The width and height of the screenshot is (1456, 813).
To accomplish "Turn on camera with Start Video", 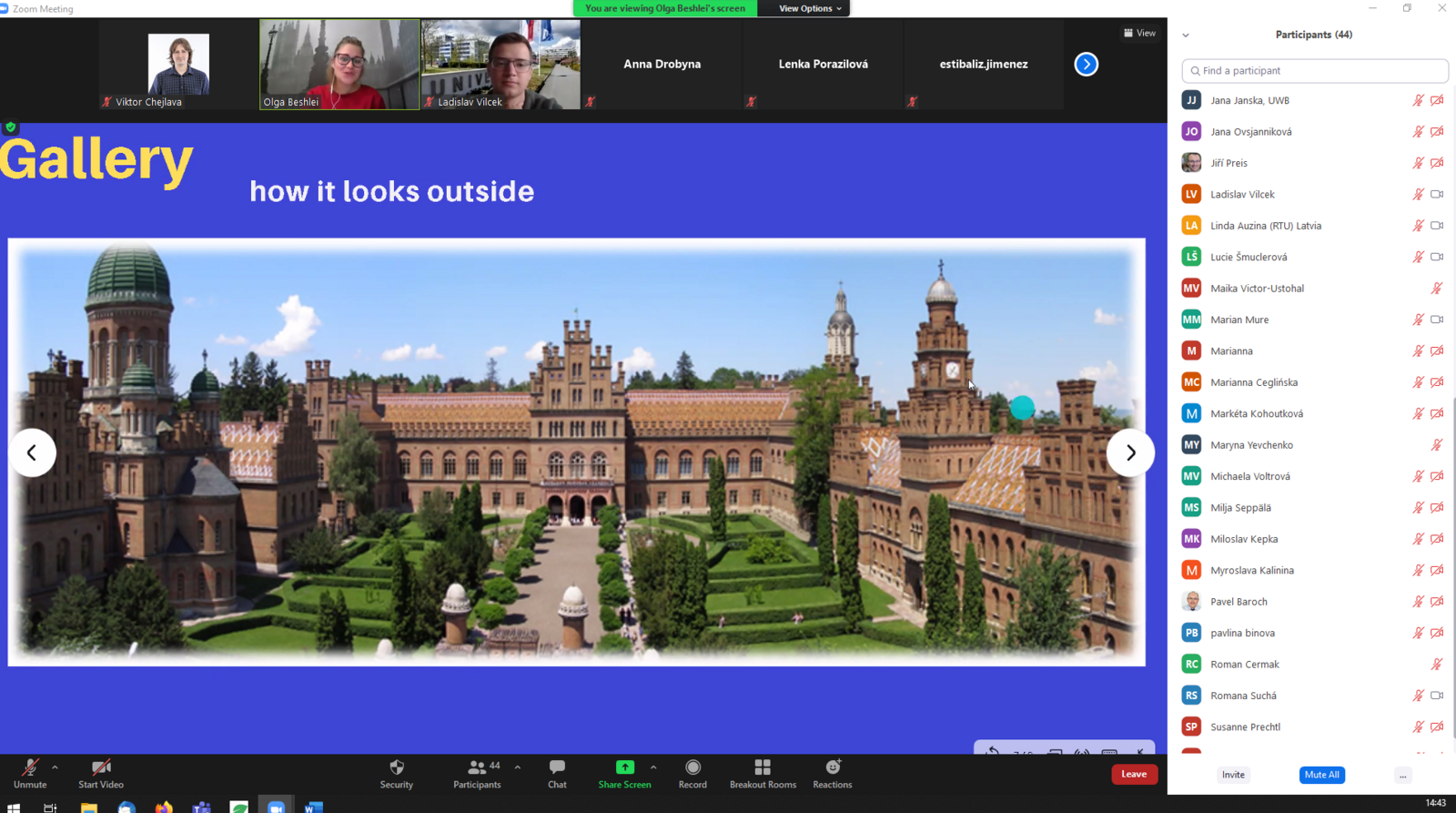I will (100, 767).
